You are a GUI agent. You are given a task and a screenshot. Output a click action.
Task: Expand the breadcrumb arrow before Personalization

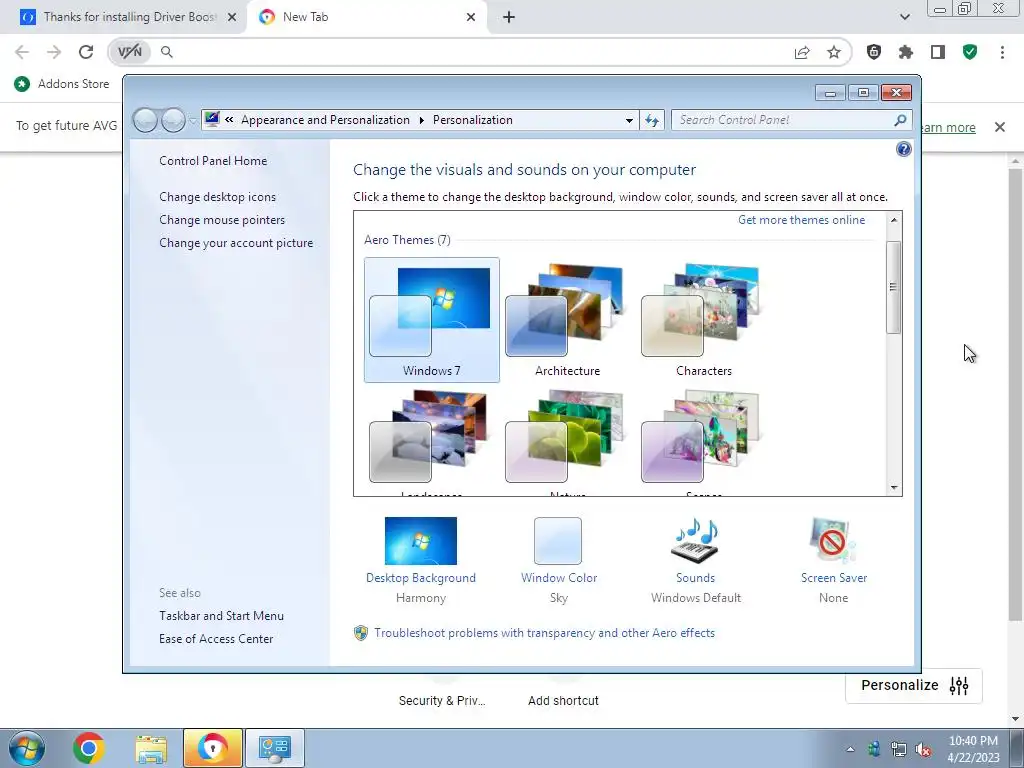click(x=421, y=120)
